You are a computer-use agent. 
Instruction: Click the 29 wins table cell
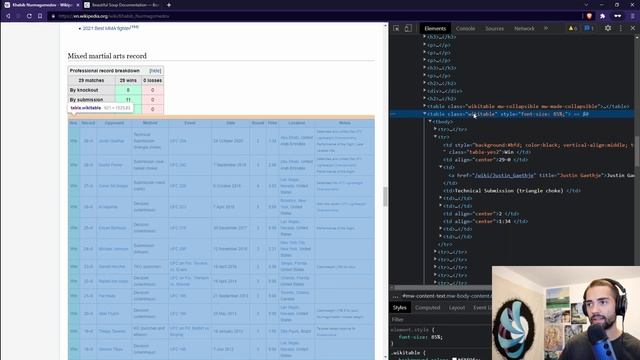pyautogui.click(x=128, y=80)
